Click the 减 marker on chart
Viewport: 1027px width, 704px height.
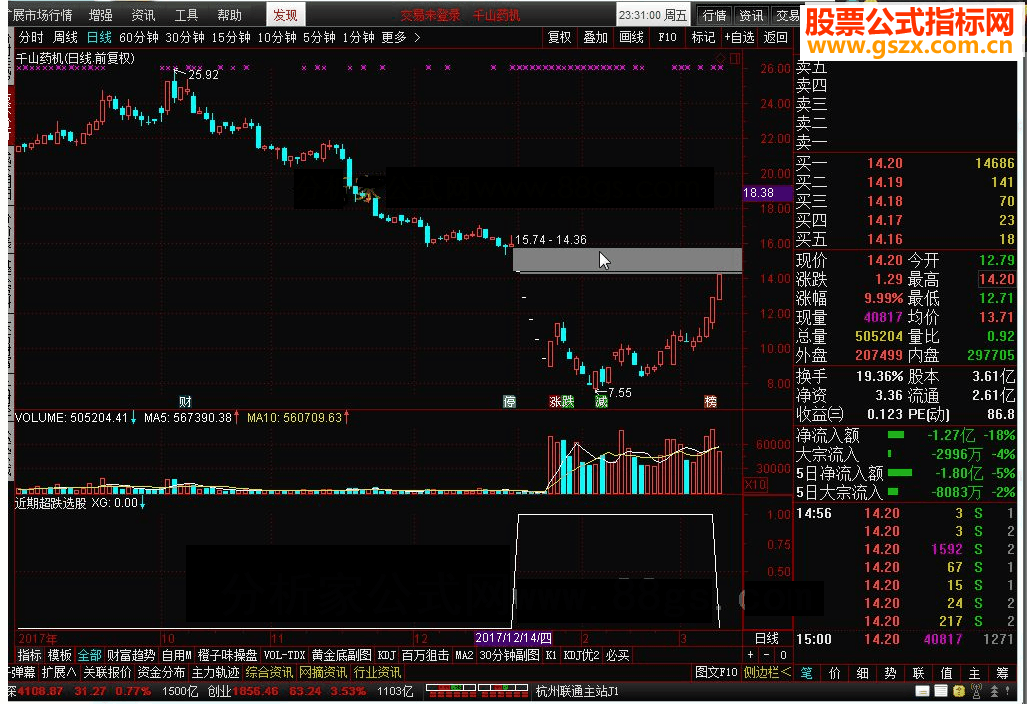601,401
